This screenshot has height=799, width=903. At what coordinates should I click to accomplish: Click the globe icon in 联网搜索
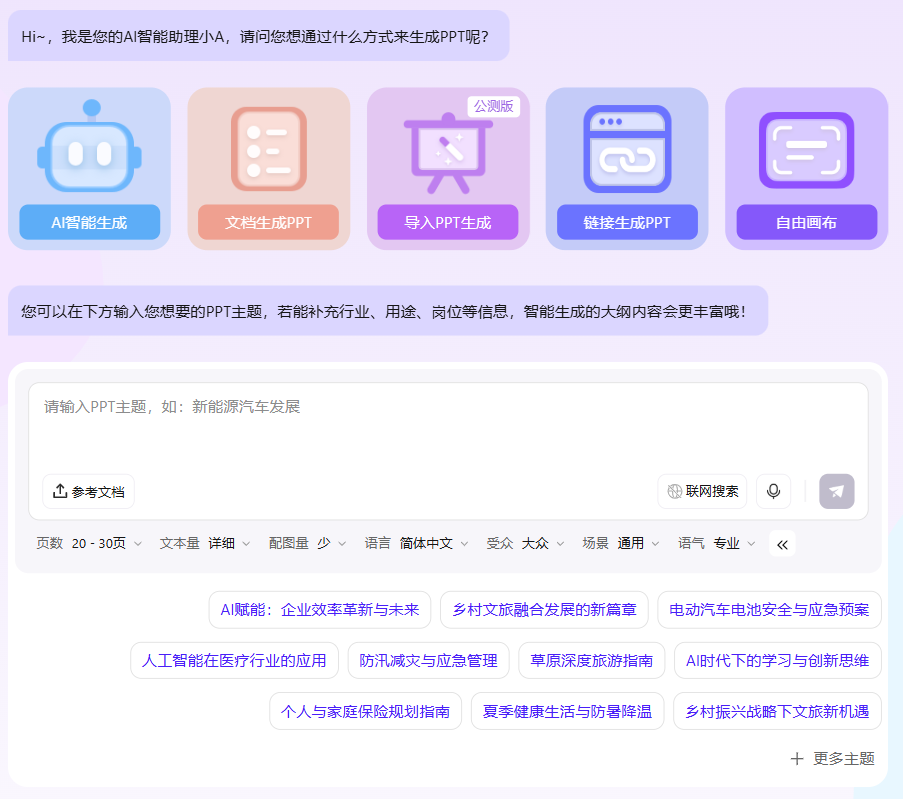674,491
